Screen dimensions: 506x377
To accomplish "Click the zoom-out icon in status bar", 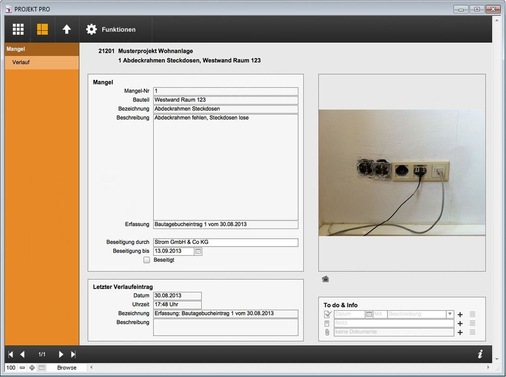I will [22, 368].
